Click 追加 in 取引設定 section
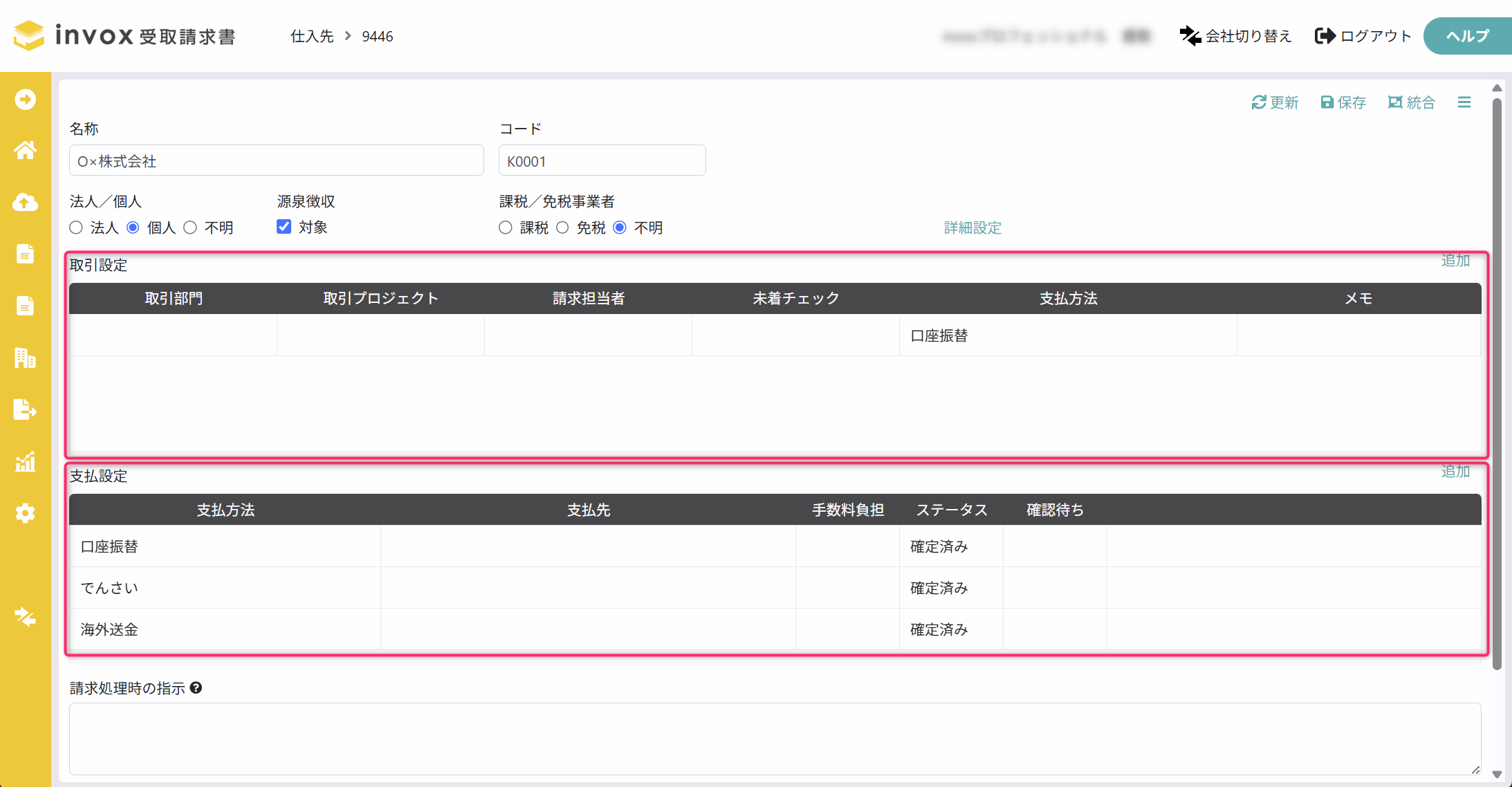Viewport: 1512px width, 787px height. point(1455,260)
